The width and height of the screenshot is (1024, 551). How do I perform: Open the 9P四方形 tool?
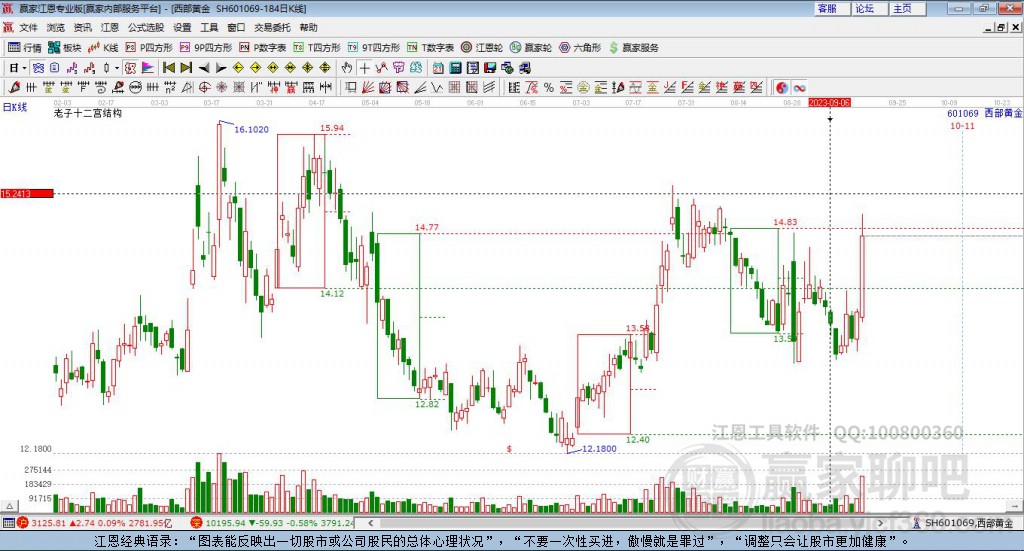[206, 48]
